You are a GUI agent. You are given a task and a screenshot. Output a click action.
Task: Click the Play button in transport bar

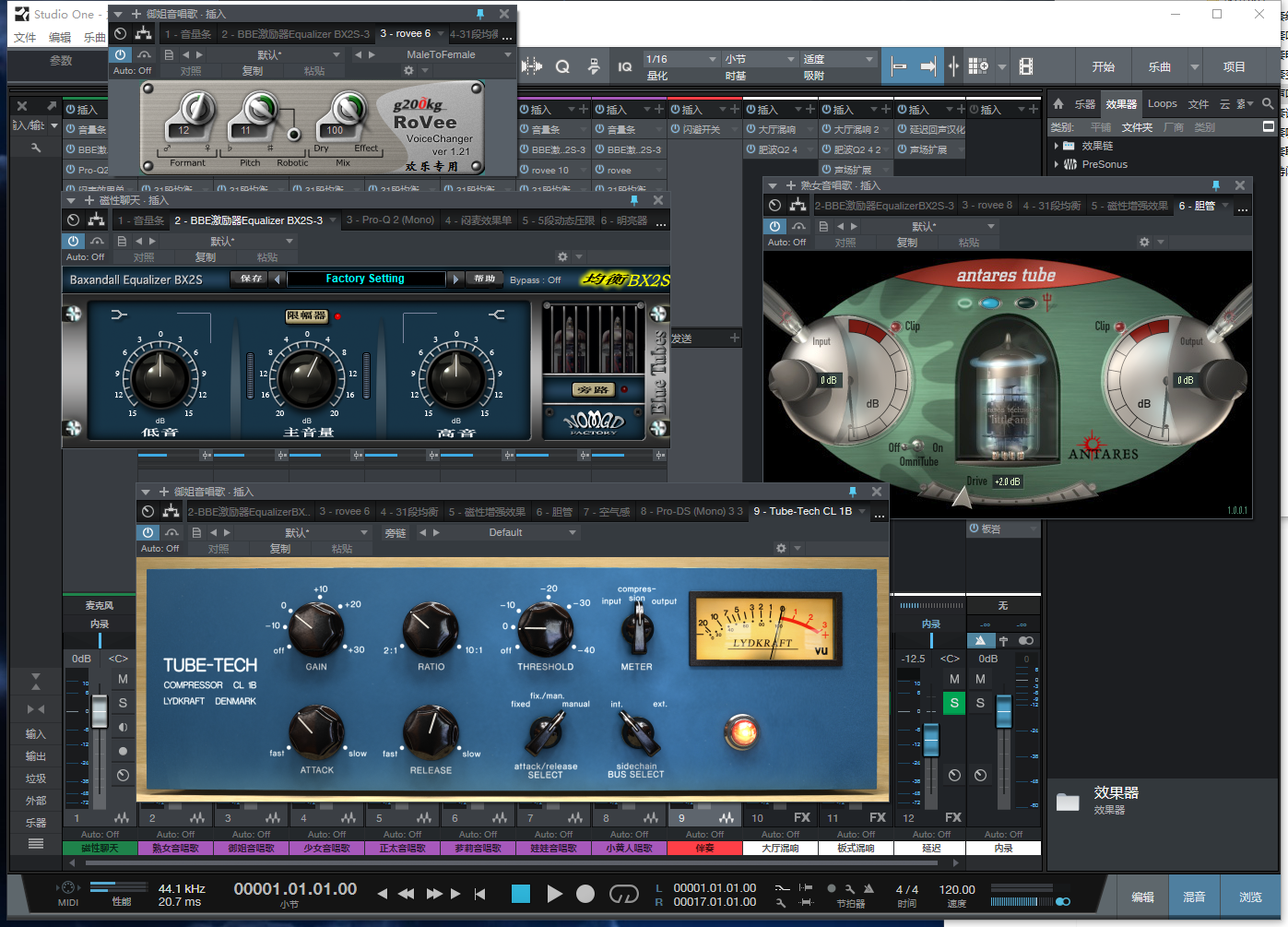point(554,894)
